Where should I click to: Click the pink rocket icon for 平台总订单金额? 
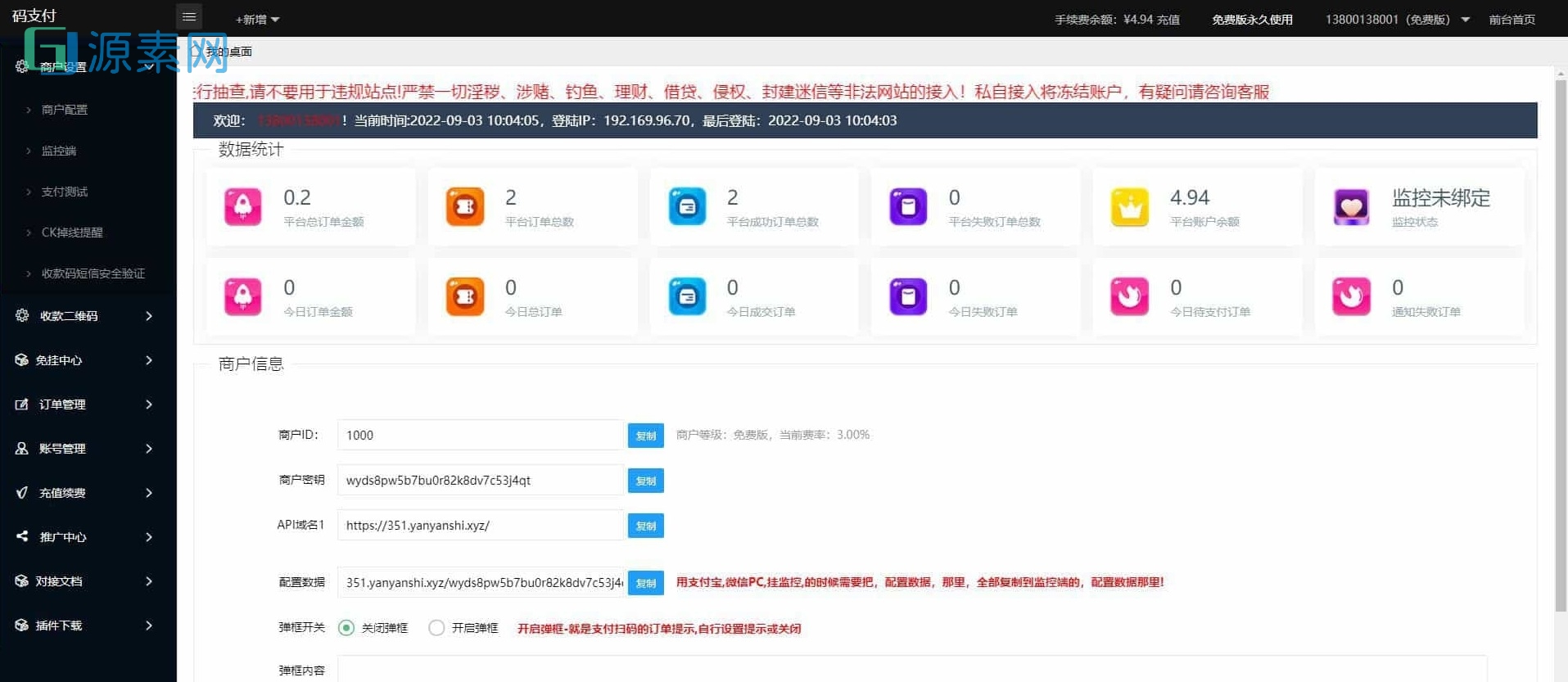click(243, 207)
